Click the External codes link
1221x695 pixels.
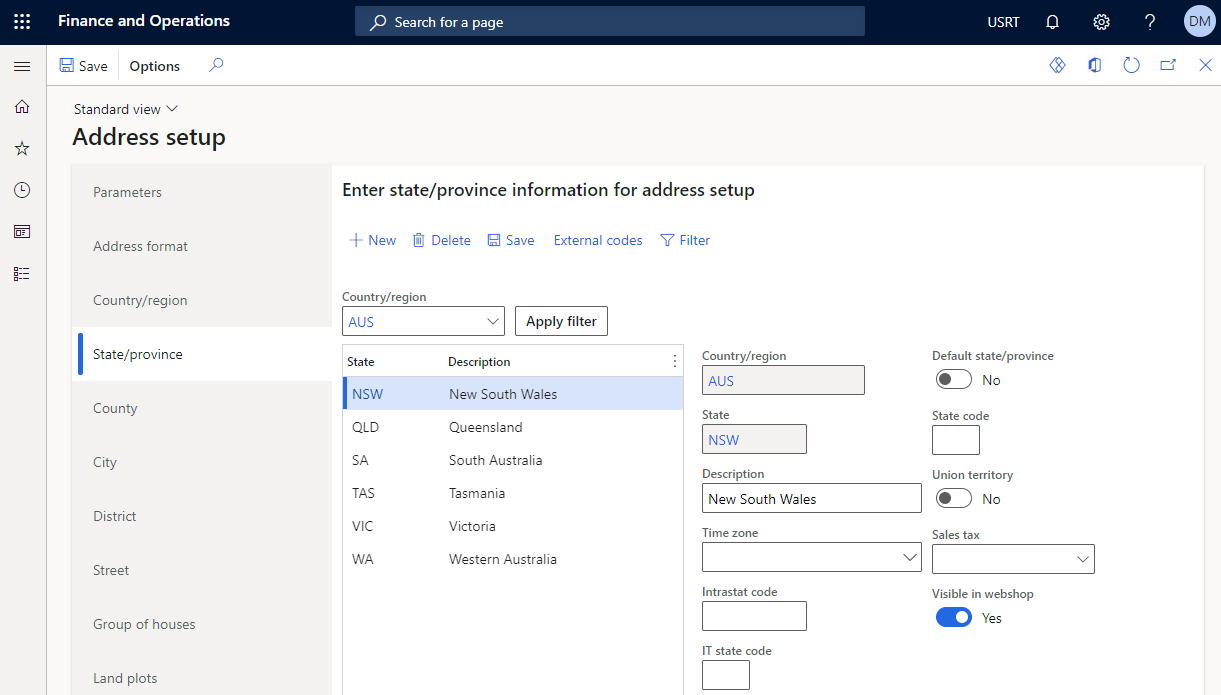tap(598, 240)
